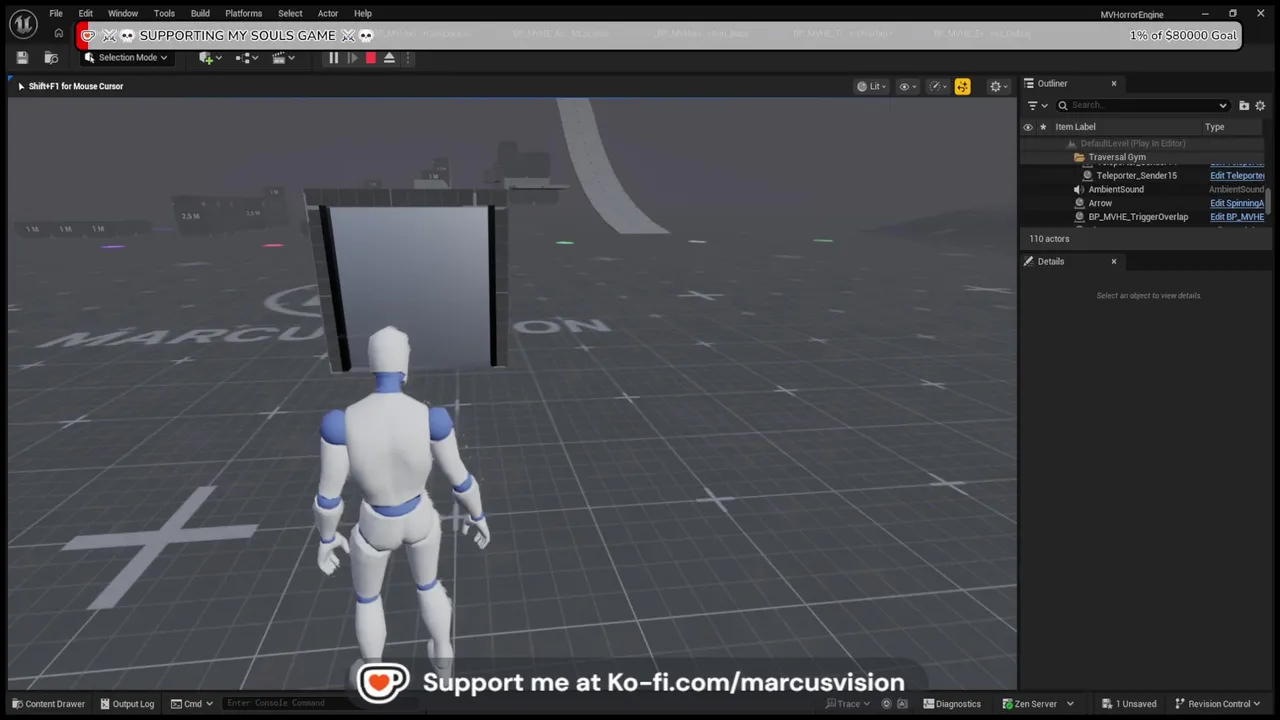Screen dimensions: 1280x720
Task: Select DefaultLevel (Play In Editor) row
Action: click(1132, 144)
